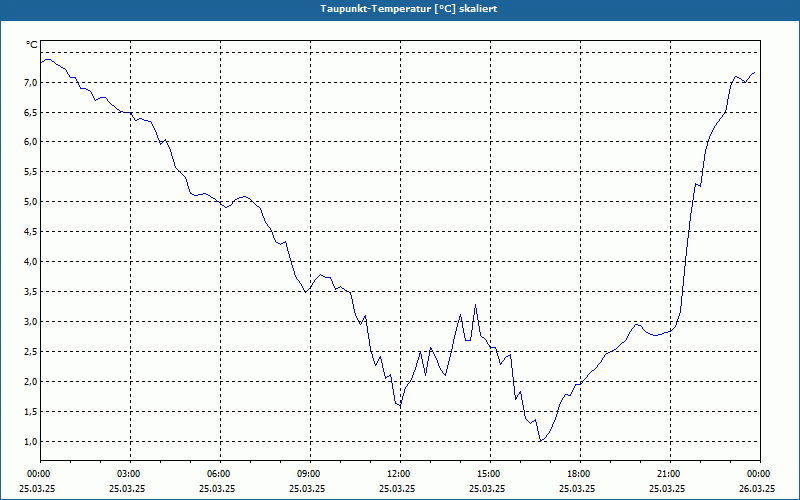
Task: Click the 25.03.25 date beneath 18:00
Action: pos(577,488)
